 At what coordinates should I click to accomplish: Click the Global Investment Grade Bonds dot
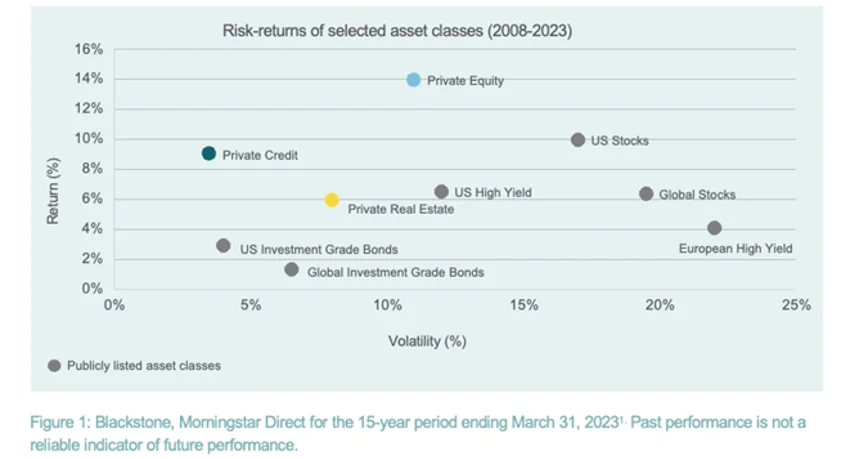[x=291, y=269]
